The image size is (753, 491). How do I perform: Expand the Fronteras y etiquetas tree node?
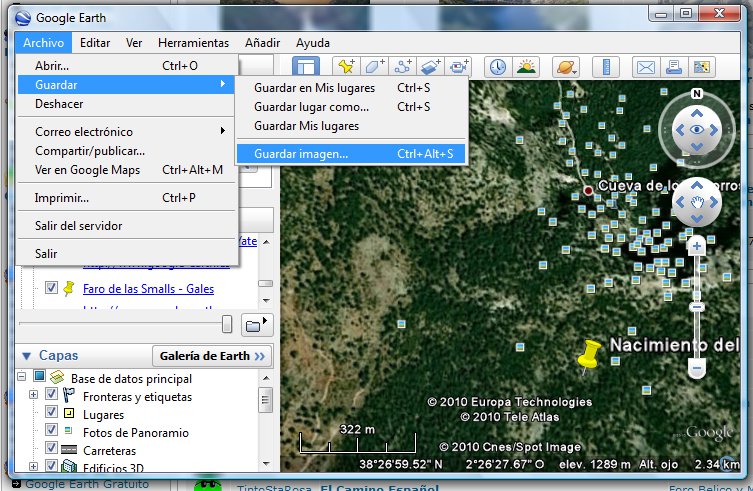33,396
